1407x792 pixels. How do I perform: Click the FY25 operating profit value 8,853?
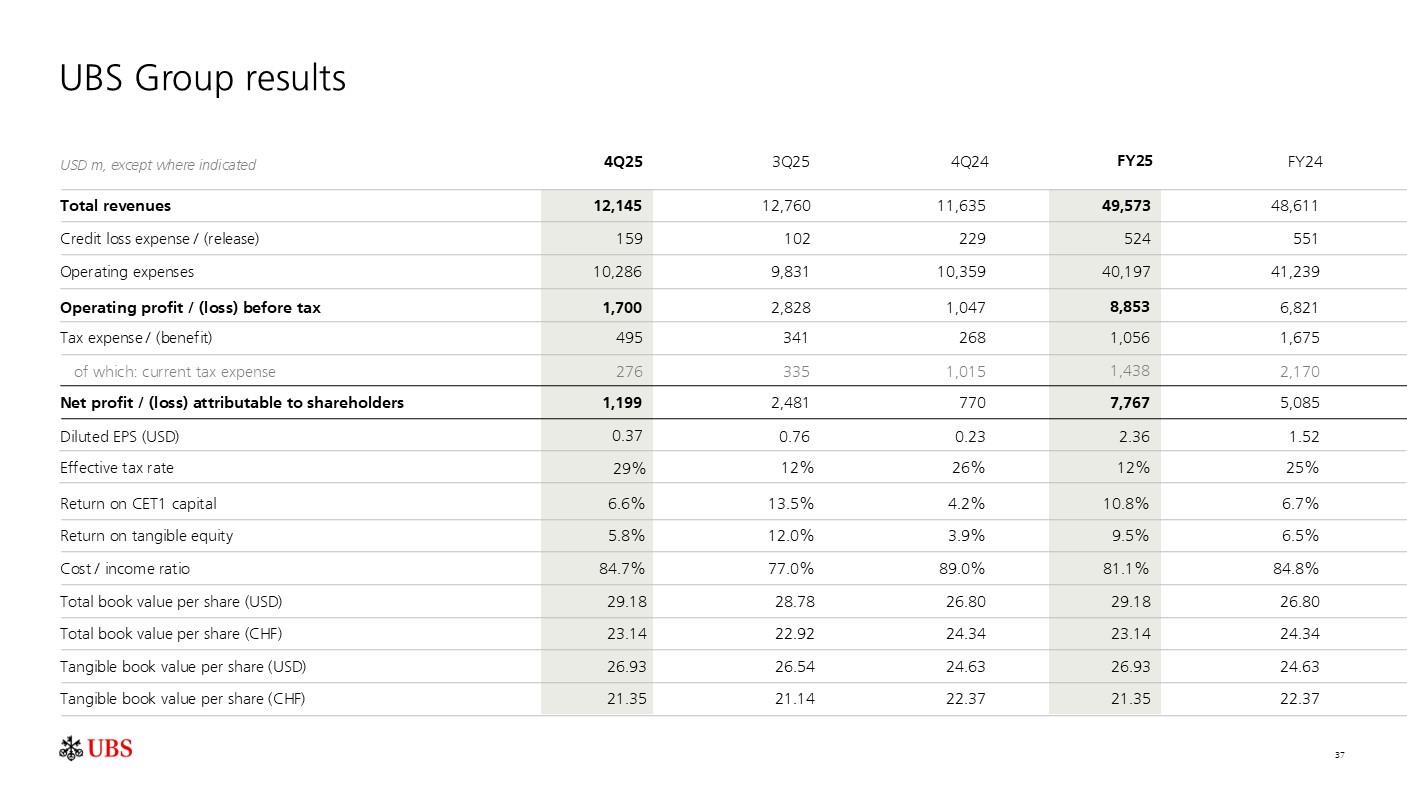[x=1129, y=307]
